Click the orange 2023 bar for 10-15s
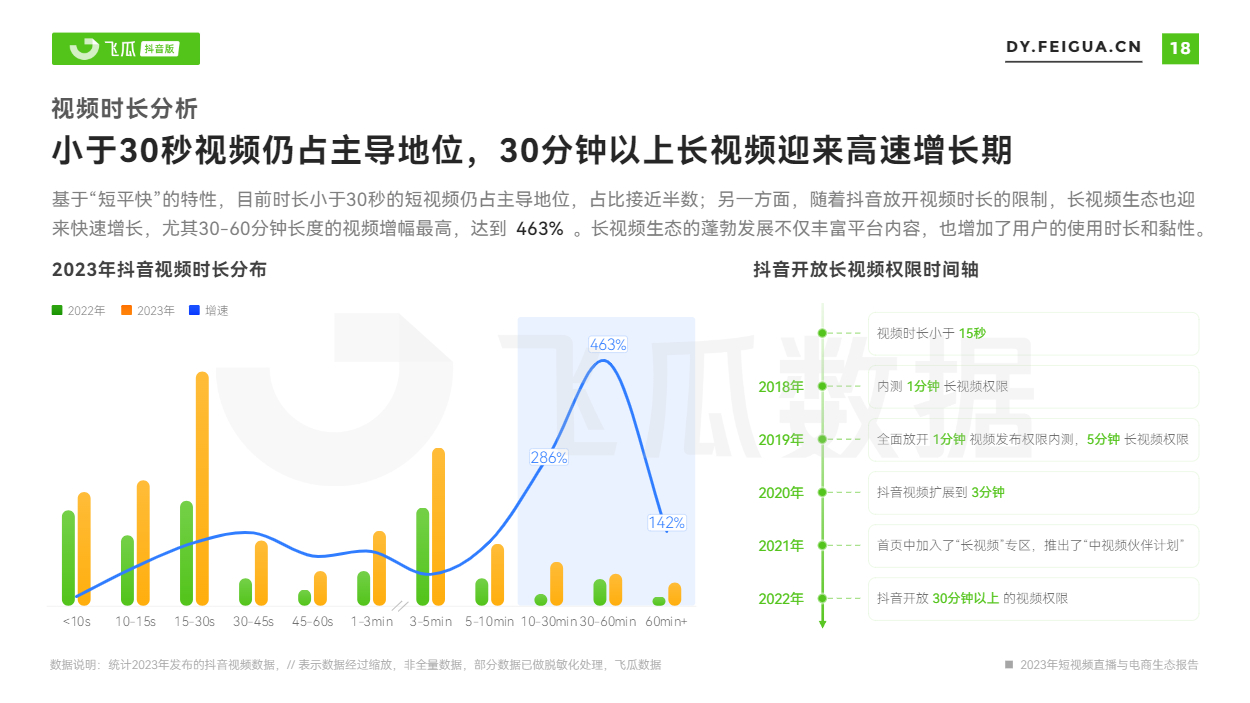The height and width of the screenshot is (703, 1250). pyautogui.click(x=143, y=543)
